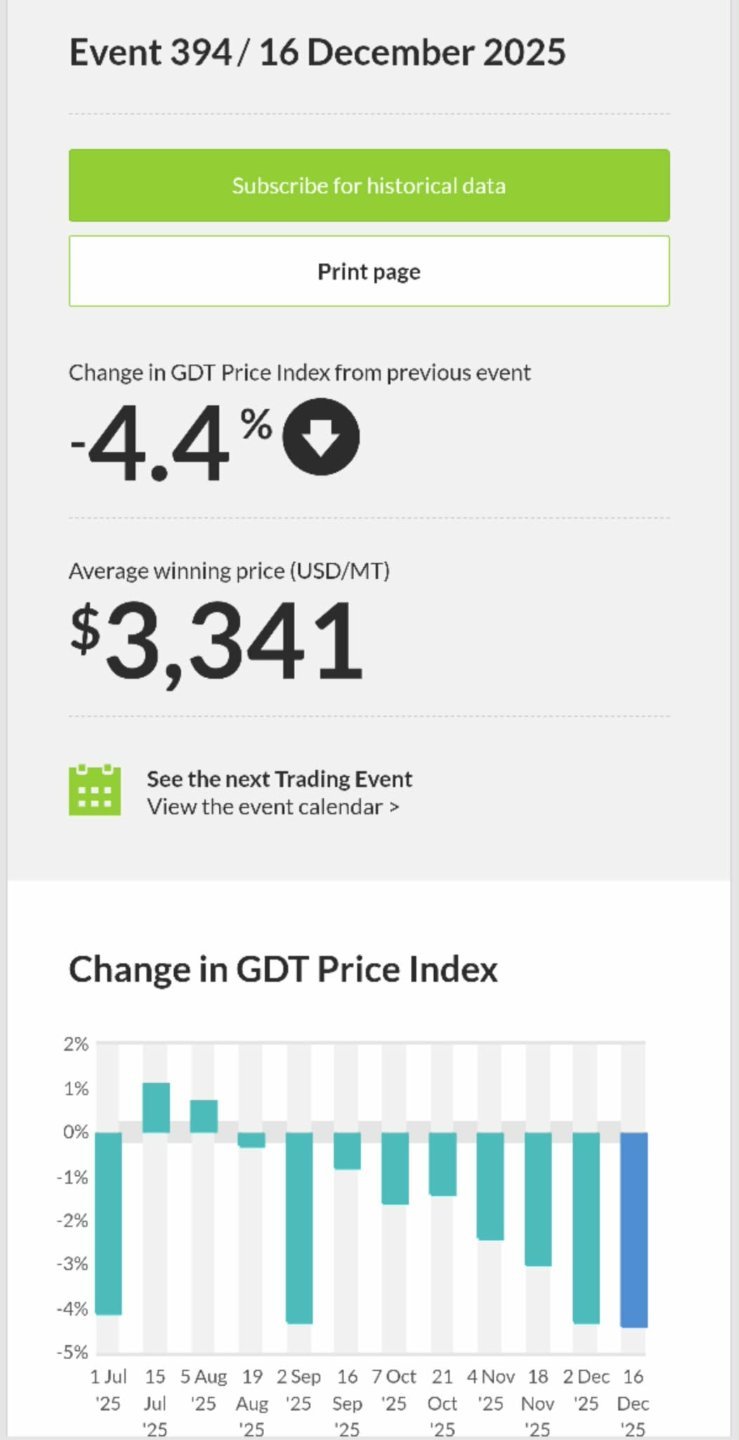
Task: Click the 1 Jul '25 chart bar
Action: point(108,1223)
